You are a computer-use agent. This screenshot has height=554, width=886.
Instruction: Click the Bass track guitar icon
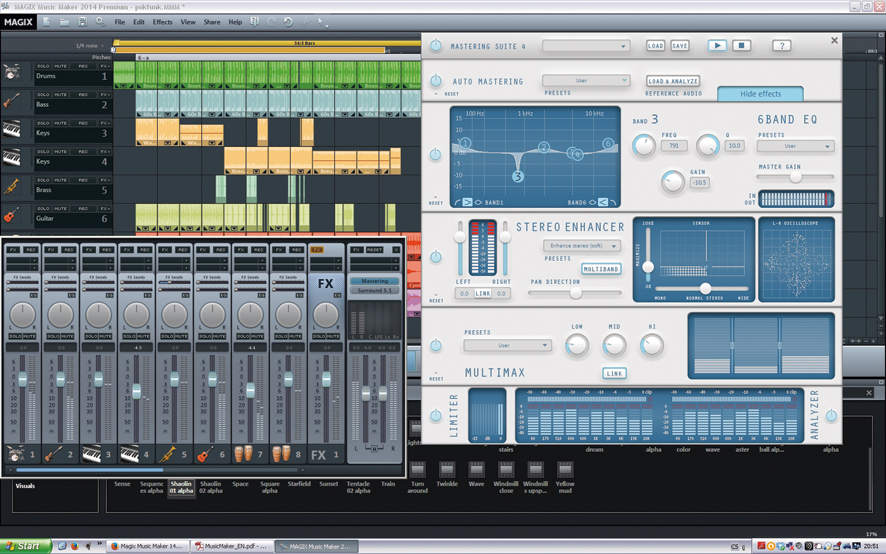11,102
